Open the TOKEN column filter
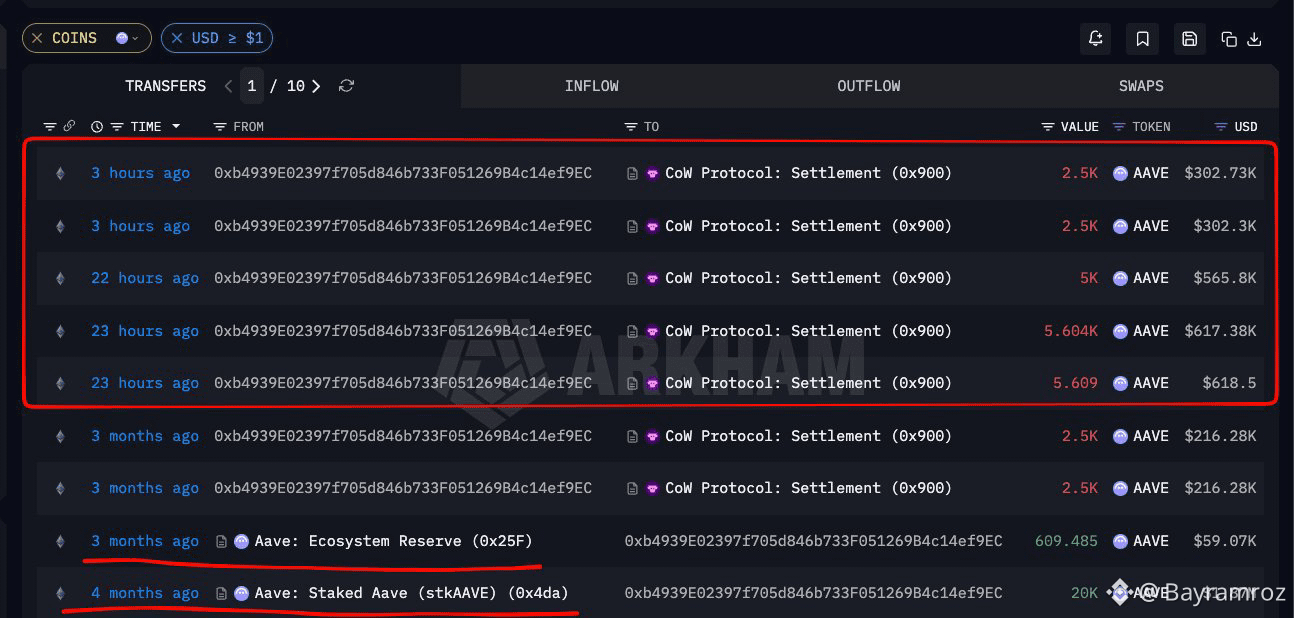Screen dimensions: 1294x618 (1119, 127)
